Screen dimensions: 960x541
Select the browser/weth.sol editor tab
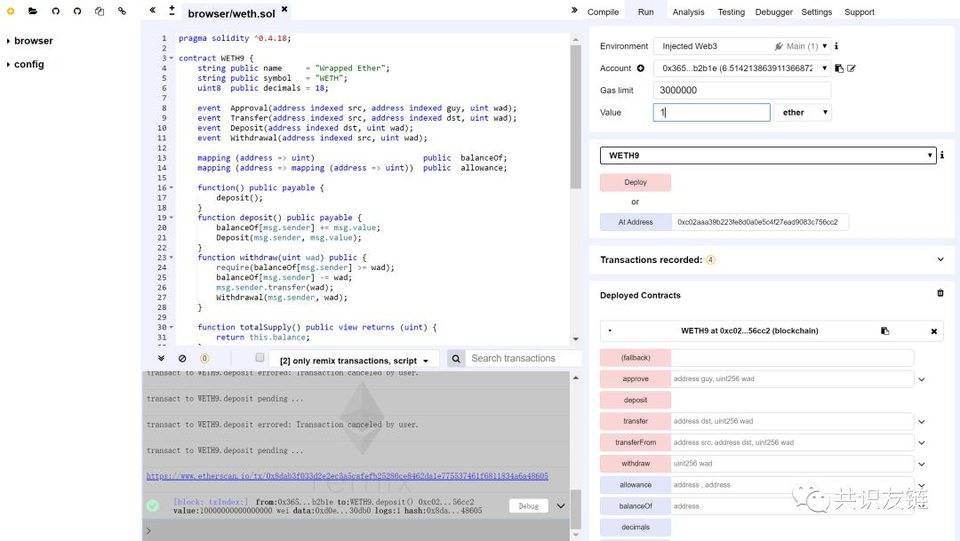pos(231,13)
